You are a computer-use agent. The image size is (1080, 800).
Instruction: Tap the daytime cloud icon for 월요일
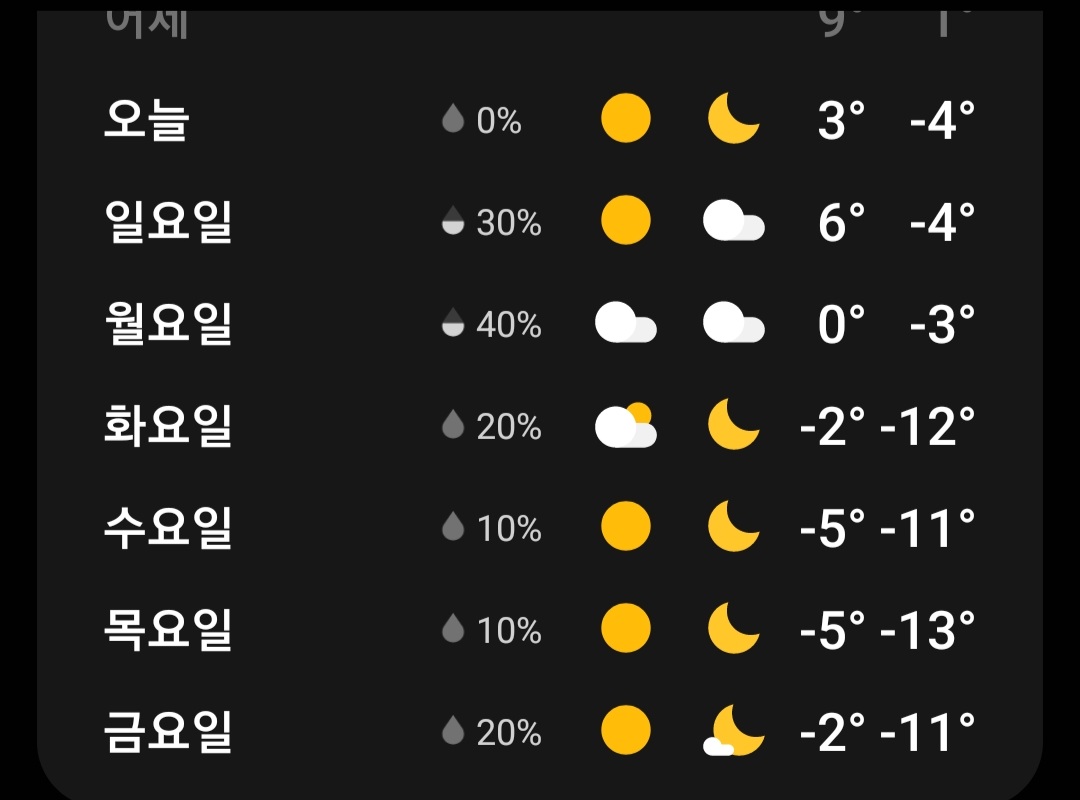pyautogui.click(x=626, y=324)
